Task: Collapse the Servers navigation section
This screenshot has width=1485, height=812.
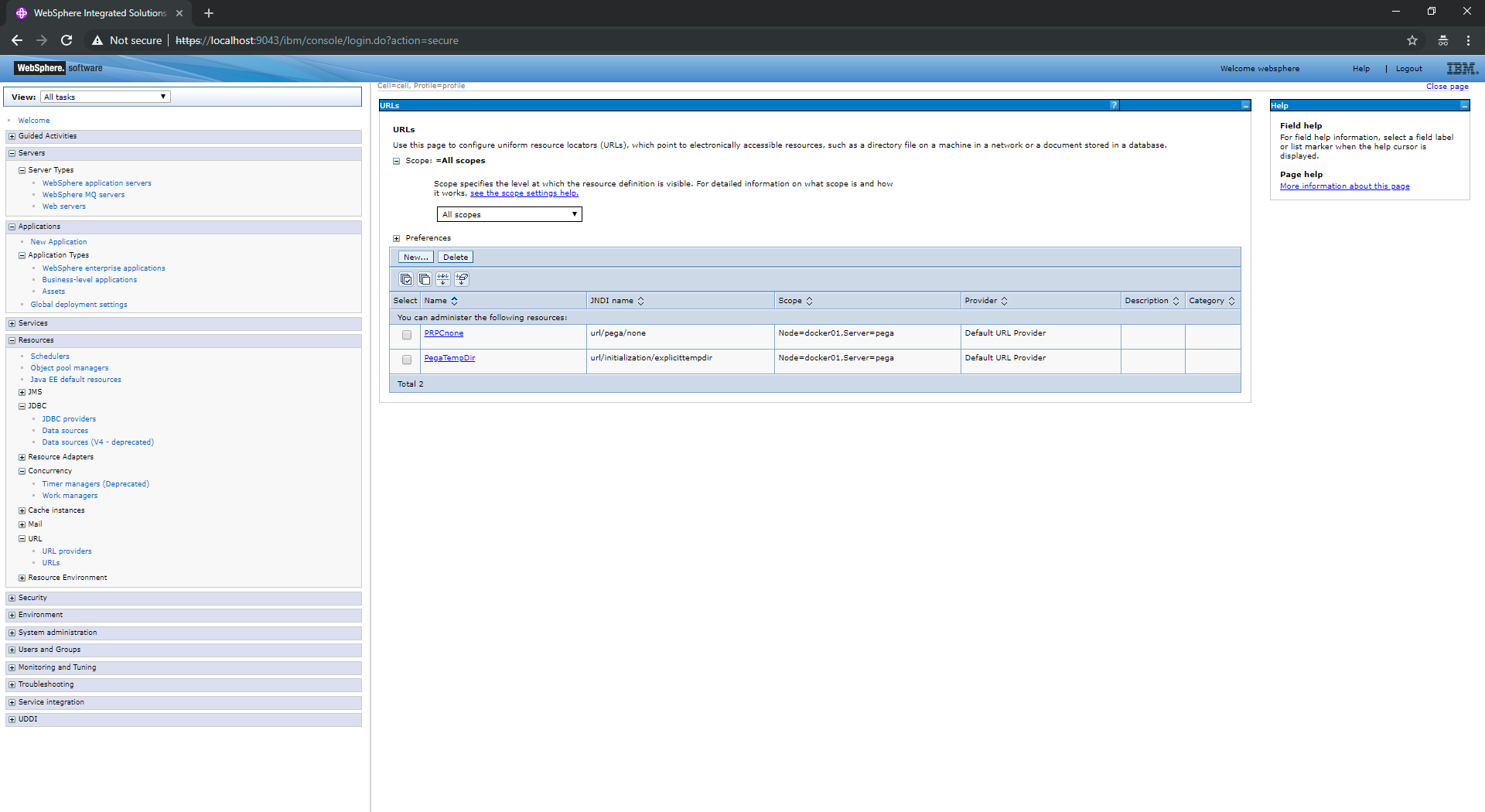Action: tap(12, 153)
